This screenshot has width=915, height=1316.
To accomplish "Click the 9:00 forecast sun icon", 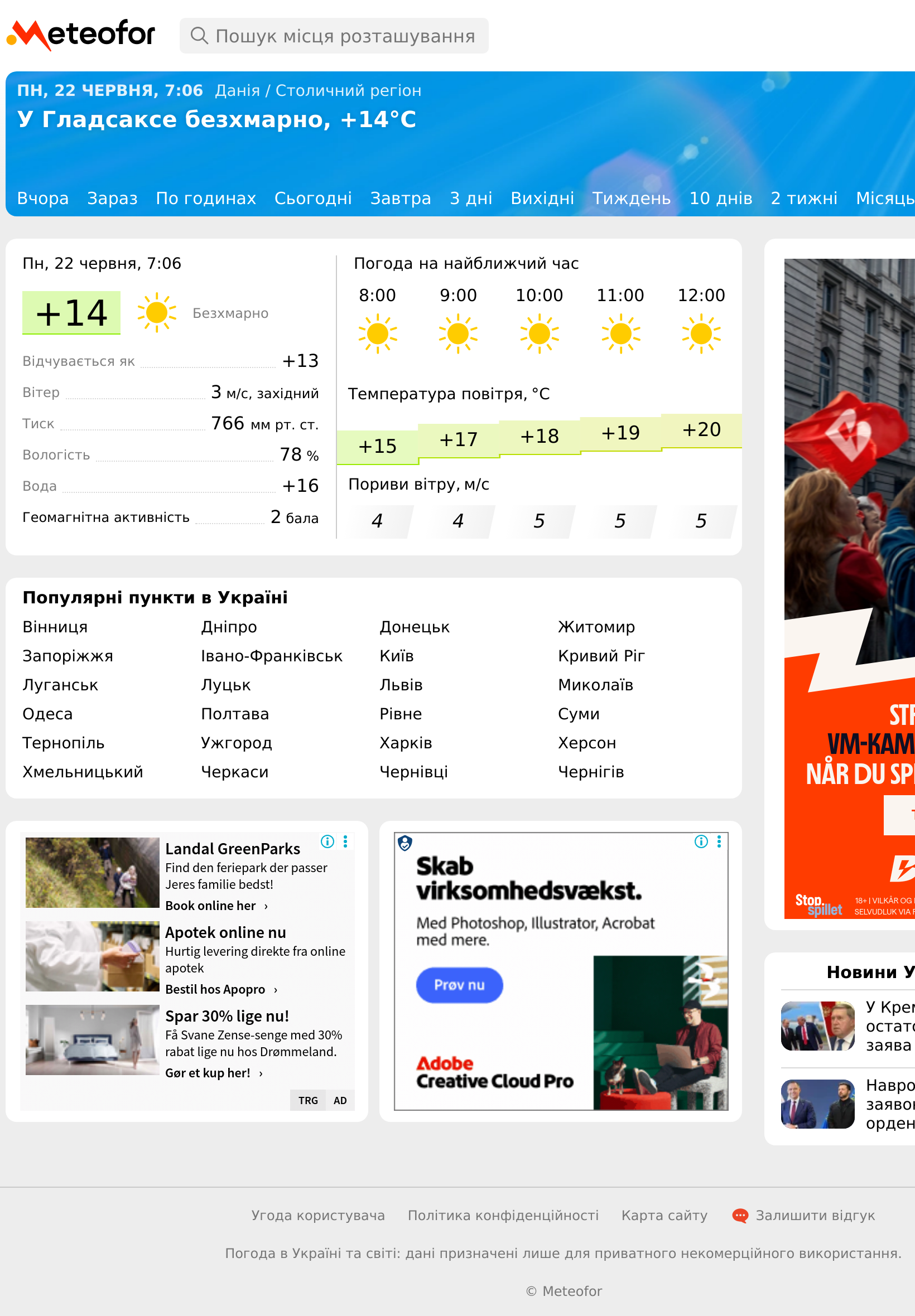I will (458, 333).
